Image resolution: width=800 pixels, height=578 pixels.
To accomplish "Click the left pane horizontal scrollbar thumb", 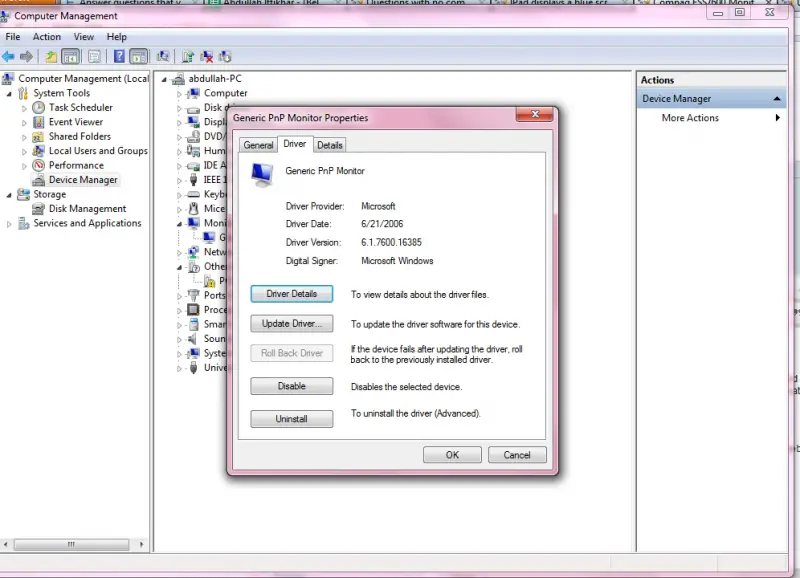I will click(71, 544).
